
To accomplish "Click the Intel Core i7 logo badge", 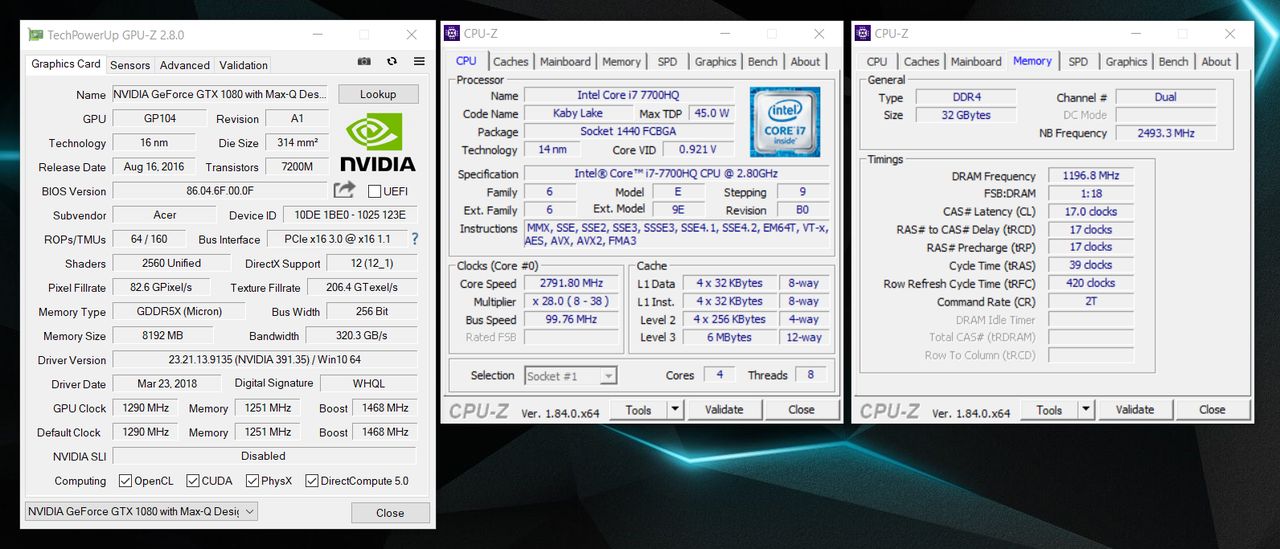I will [785, 121].
